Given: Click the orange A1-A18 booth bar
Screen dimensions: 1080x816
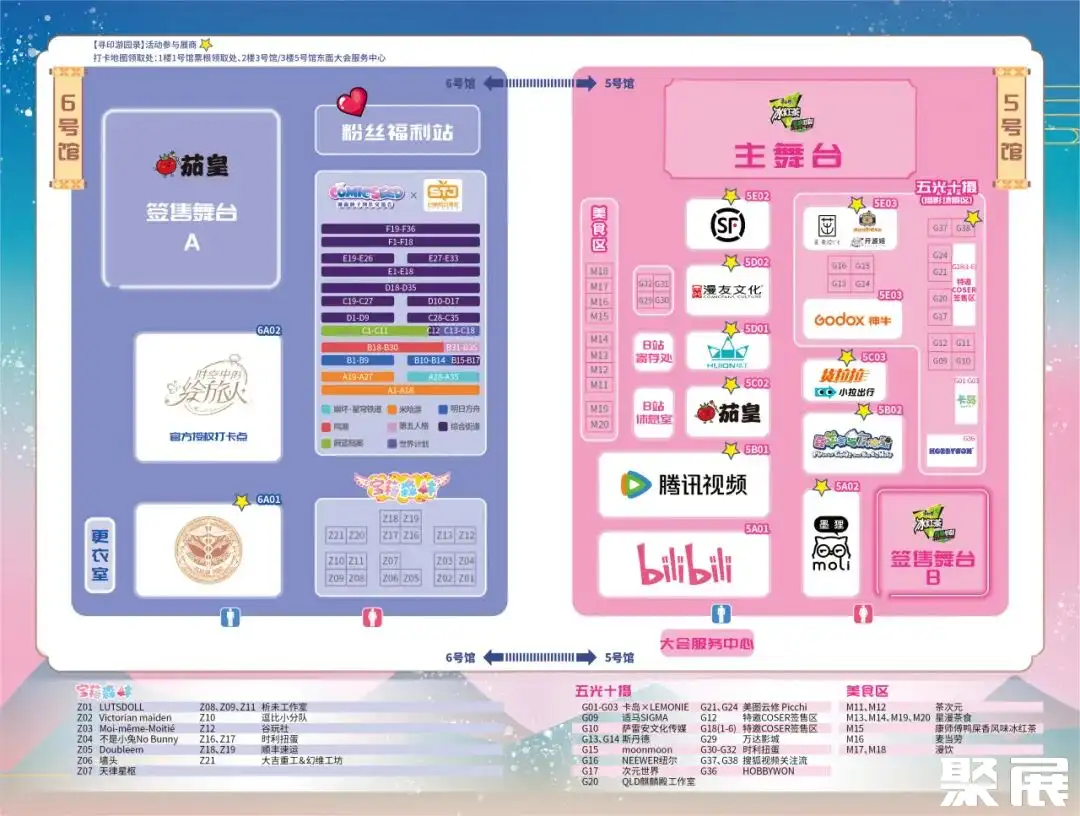Looking at the screenshot, I should coord(400,390).
